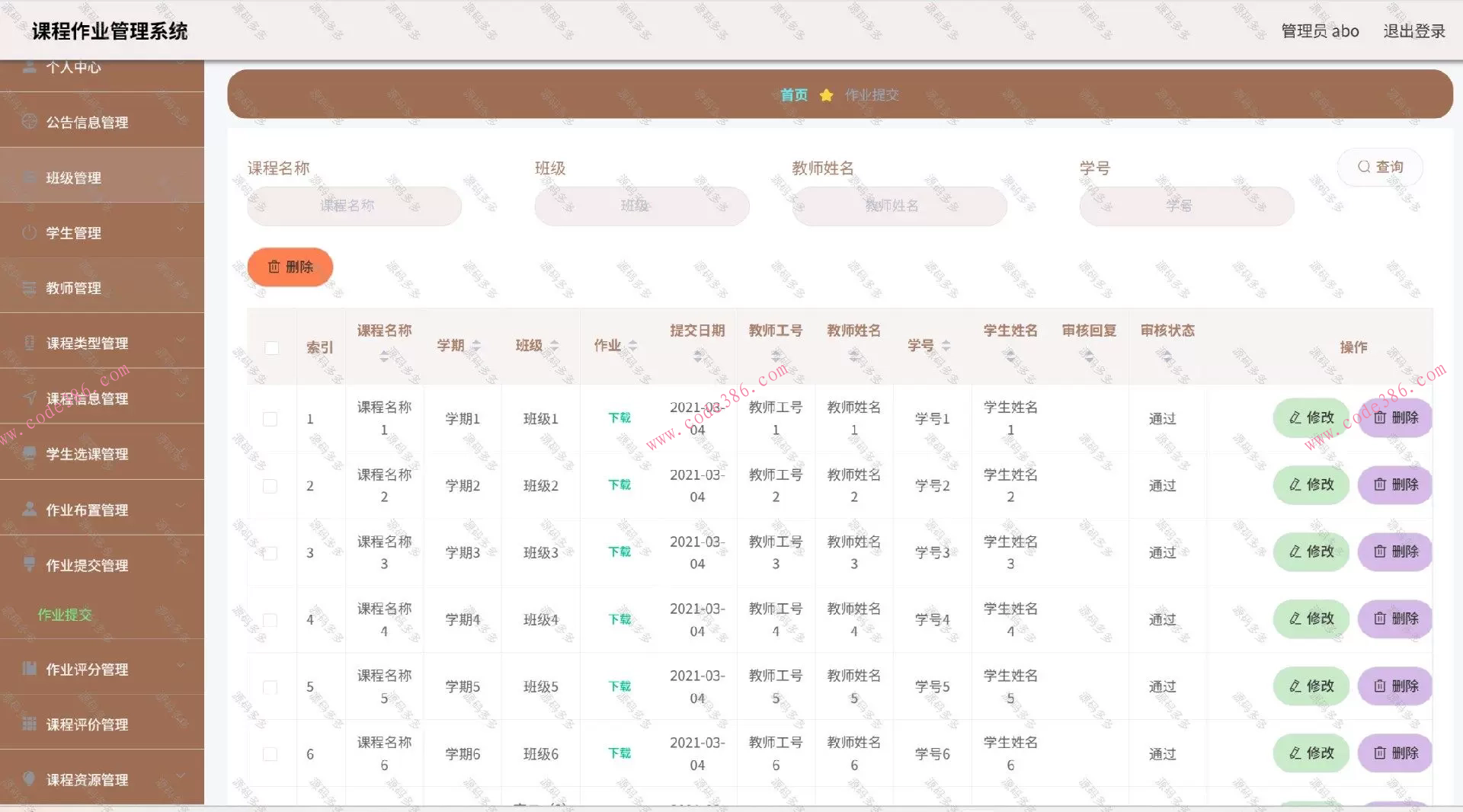The height and width of the screenshot is (812, 1463).
Task: Click the 教师管理 list icon
Action: click(30, 288)
